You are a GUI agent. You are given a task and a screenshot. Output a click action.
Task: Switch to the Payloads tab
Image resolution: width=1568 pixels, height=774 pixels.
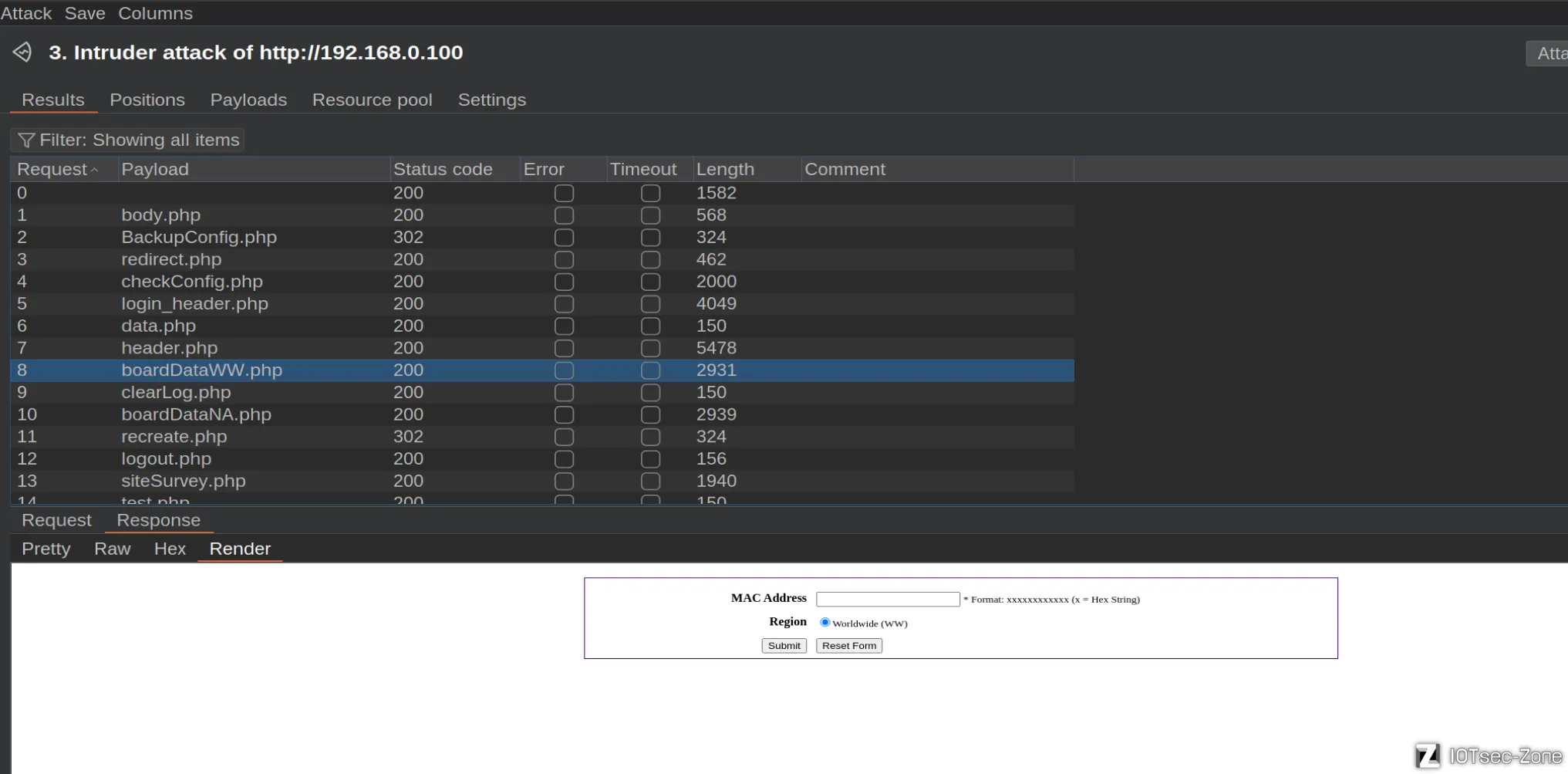[248, 100]
